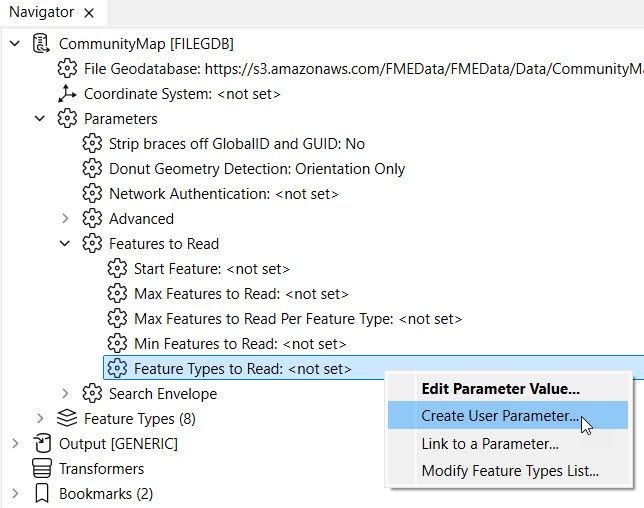This screenshot has width=644, height=508.
Task: Collapse the Parameters tree node
Action: coord(40,119)
